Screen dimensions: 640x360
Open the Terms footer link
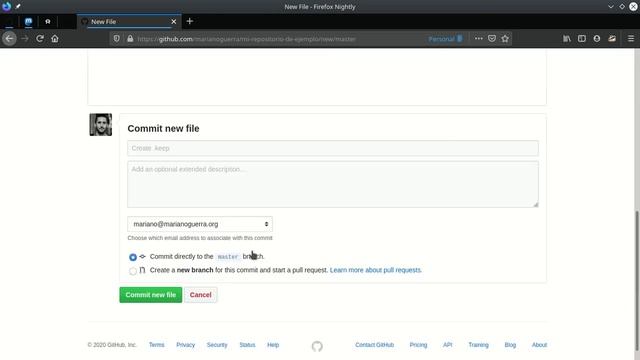(x=156, y=345)
